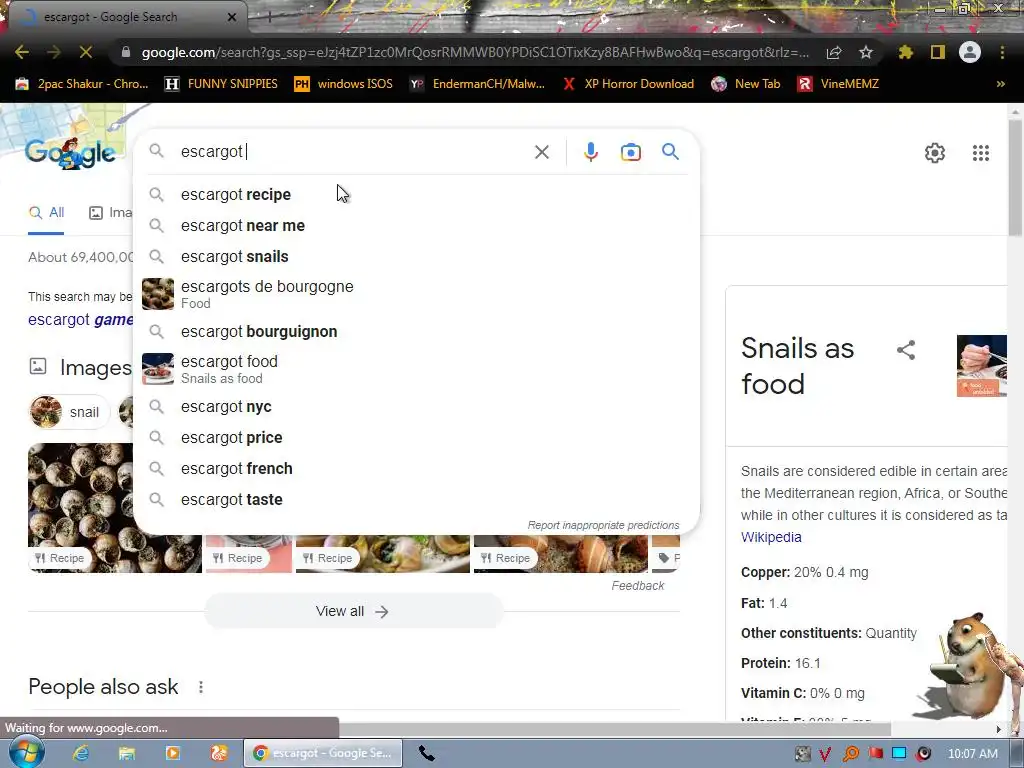Click the browser back arrow
1024x768 pixels.
click(x=22, y=52)
